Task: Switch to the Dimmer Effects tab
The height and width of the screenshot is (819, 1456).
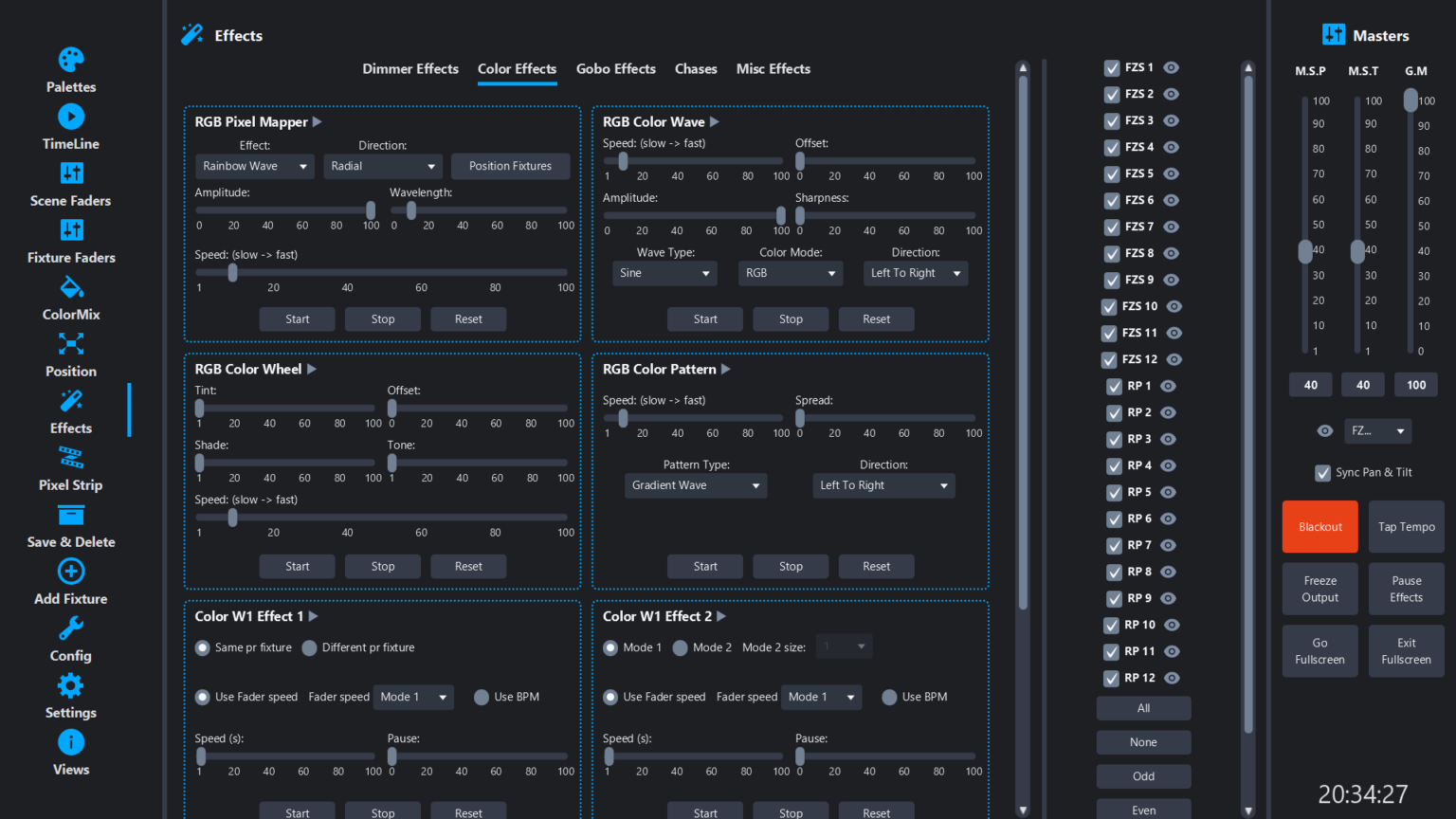Action: tap(410, 69)
